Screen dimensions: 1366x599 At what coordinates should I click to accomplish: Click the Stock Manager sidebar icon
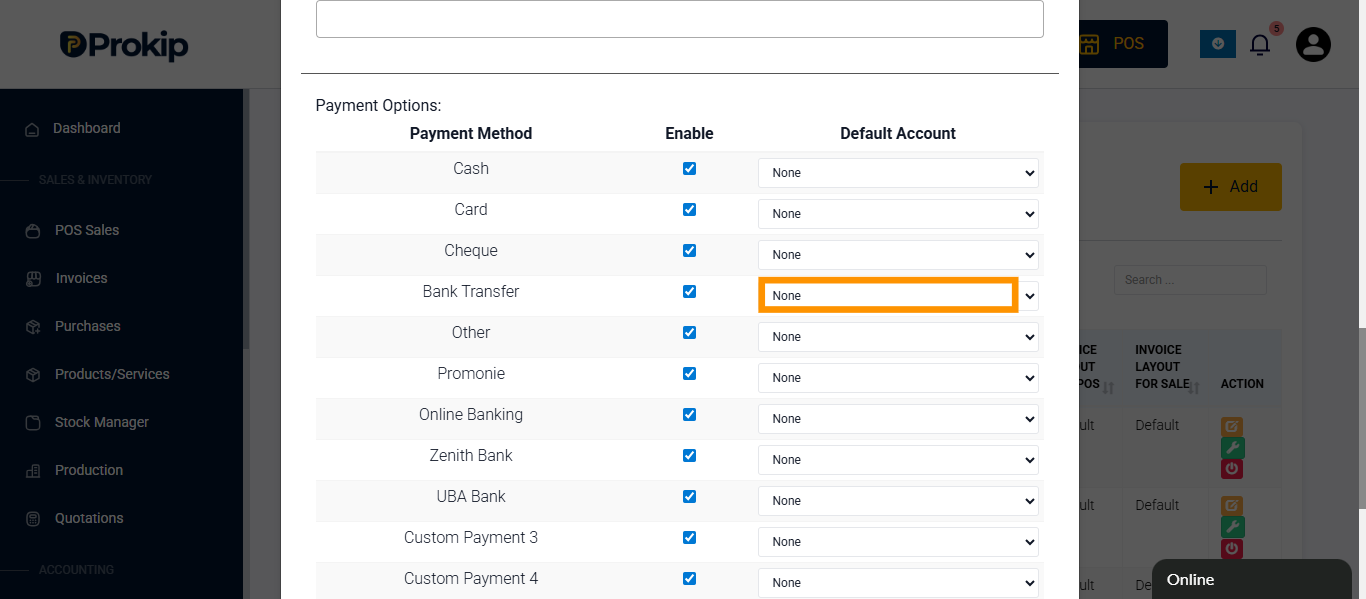pyautogui.click(x=34, y=423)
